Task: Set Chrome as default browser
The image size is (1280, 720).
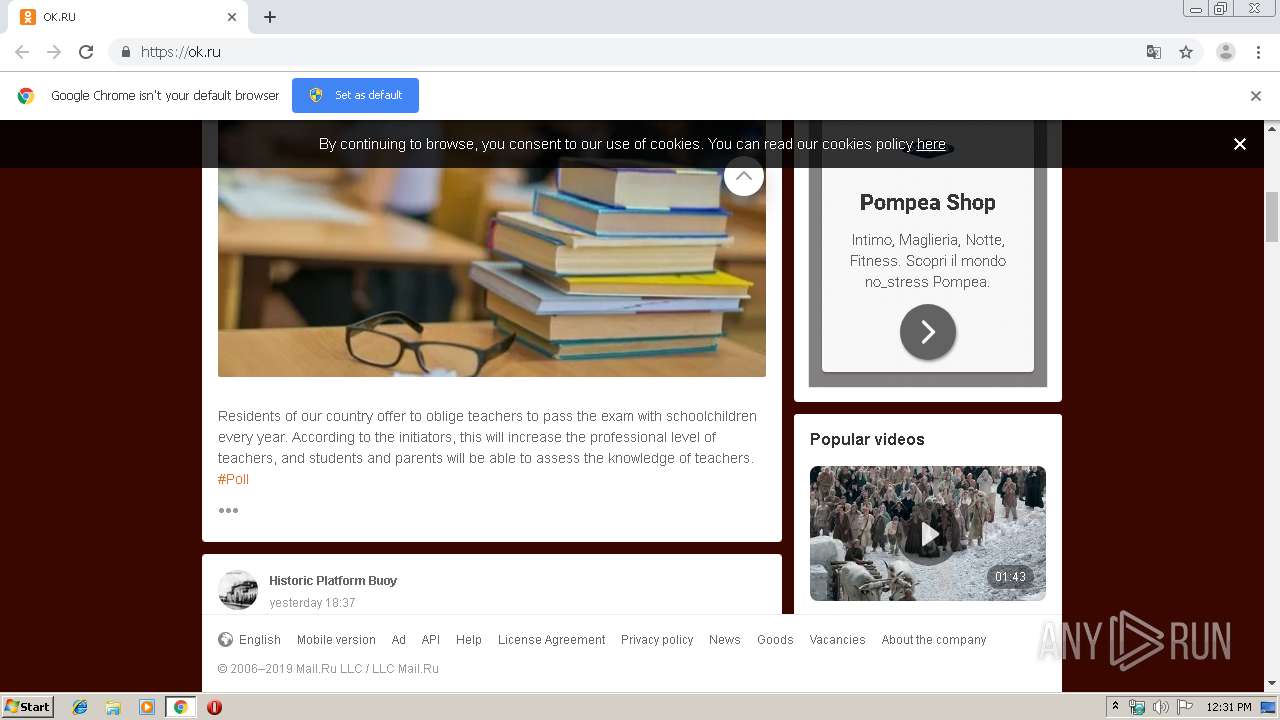Action: coord(355,95)
